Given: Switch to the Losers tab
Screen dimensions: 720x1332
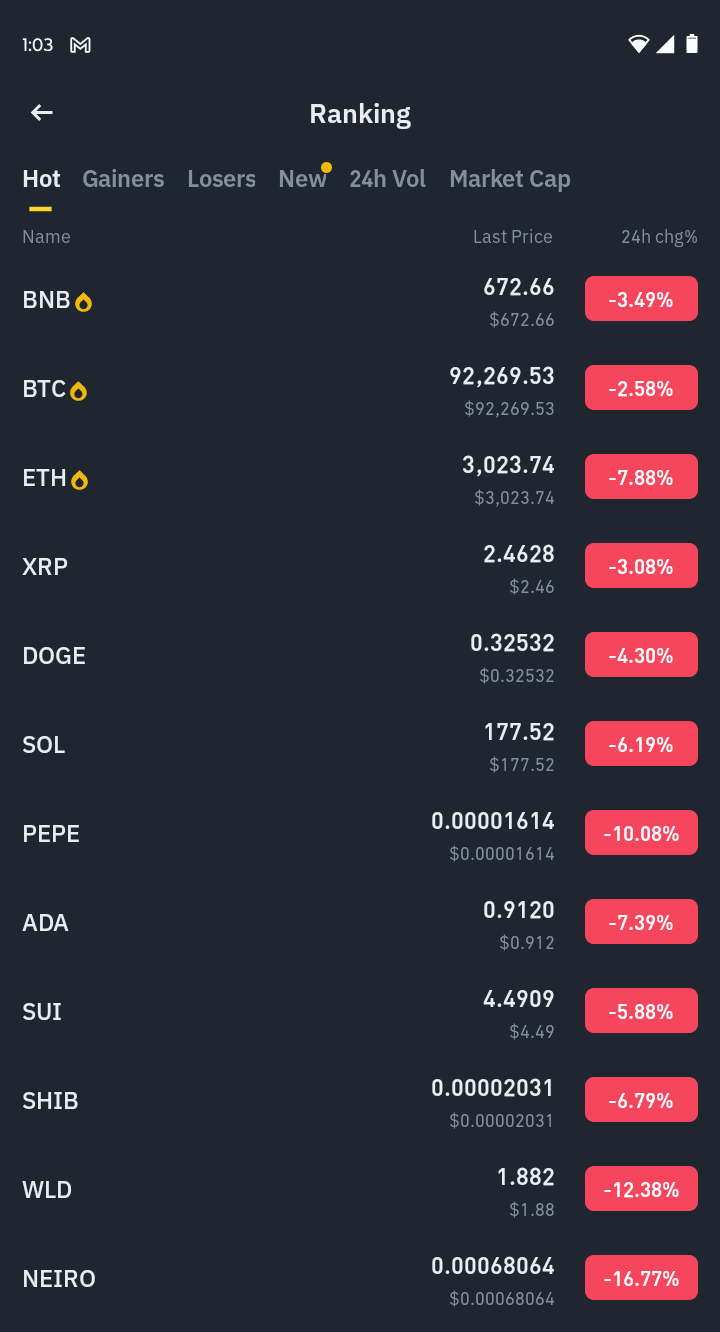Looking at the screenshot, I should click(x=221, y=179).
